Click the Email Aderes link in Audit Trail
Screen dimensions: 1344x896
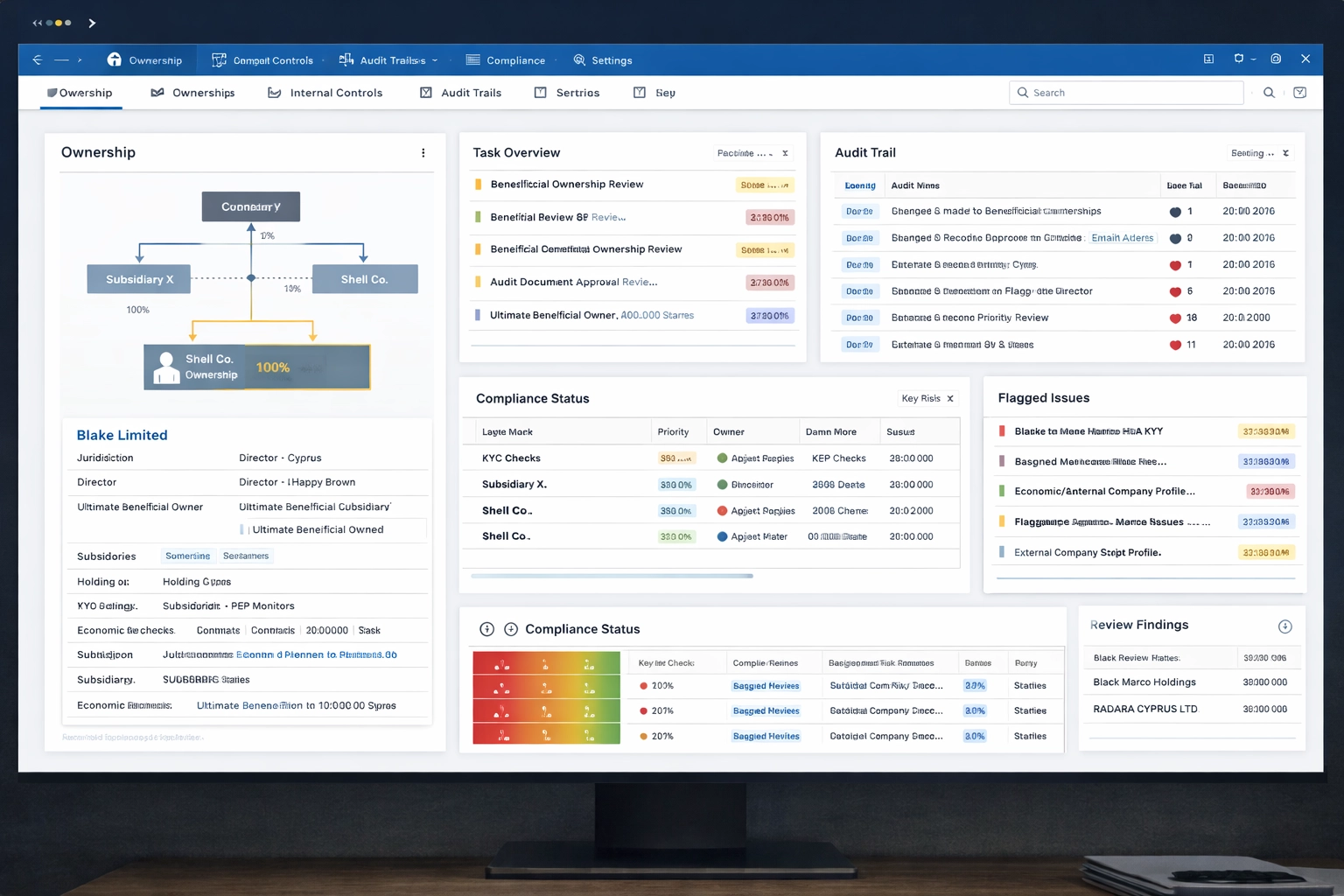1122,238
